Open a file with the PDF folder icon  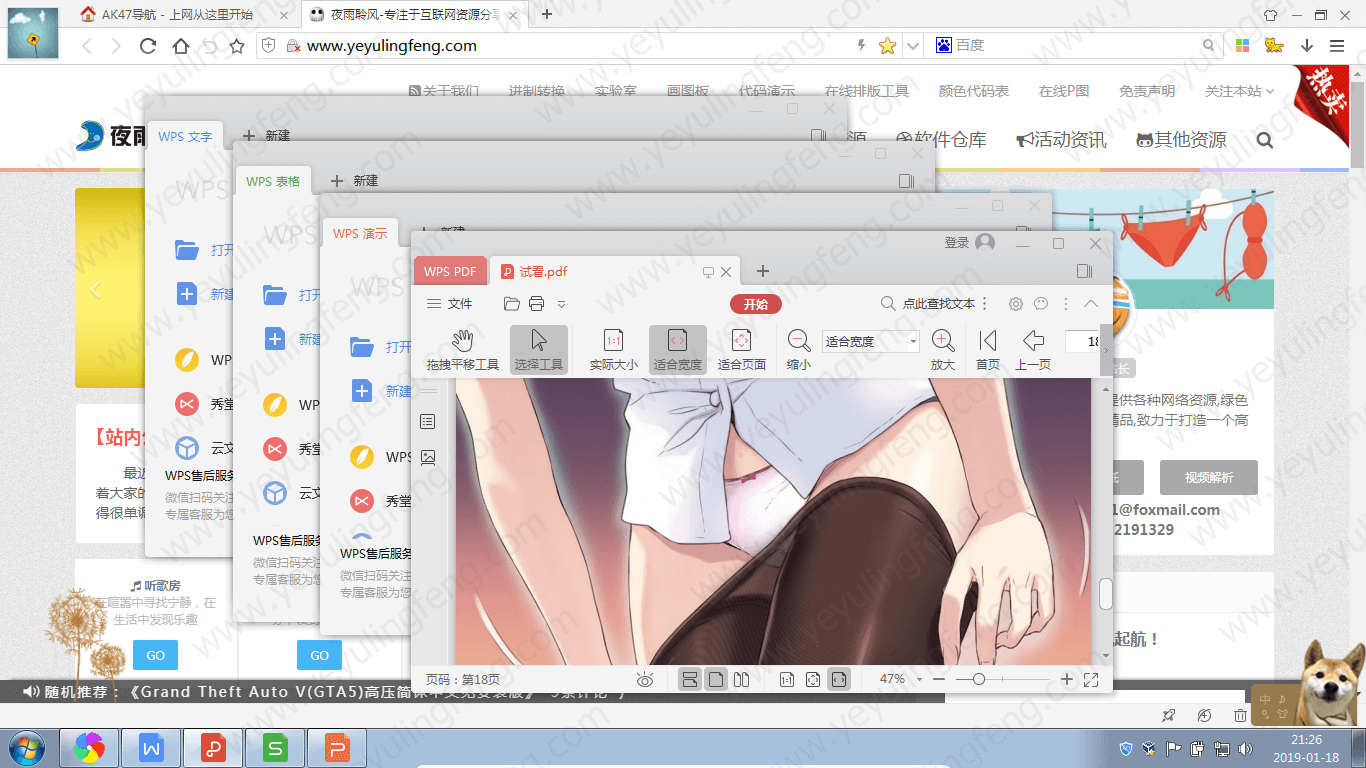(x=512, y=304)
